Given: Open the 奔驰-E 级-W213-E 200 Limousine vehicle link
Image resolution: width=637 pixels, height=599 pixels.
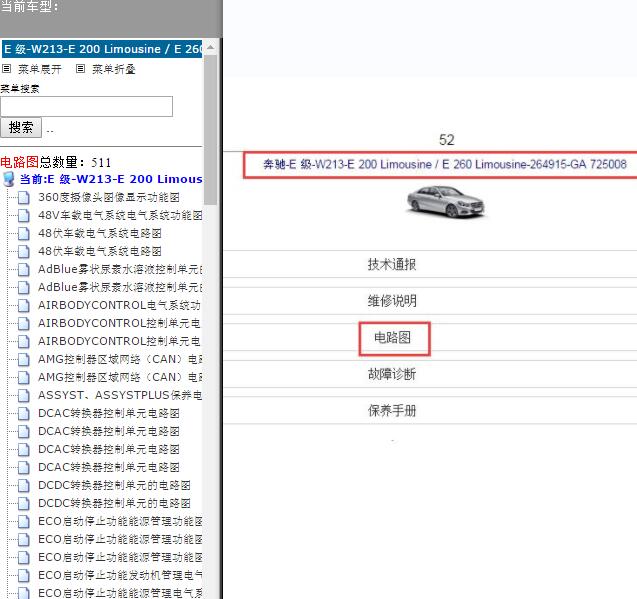Looking at the screenshot, I should (x=444, y=164).
